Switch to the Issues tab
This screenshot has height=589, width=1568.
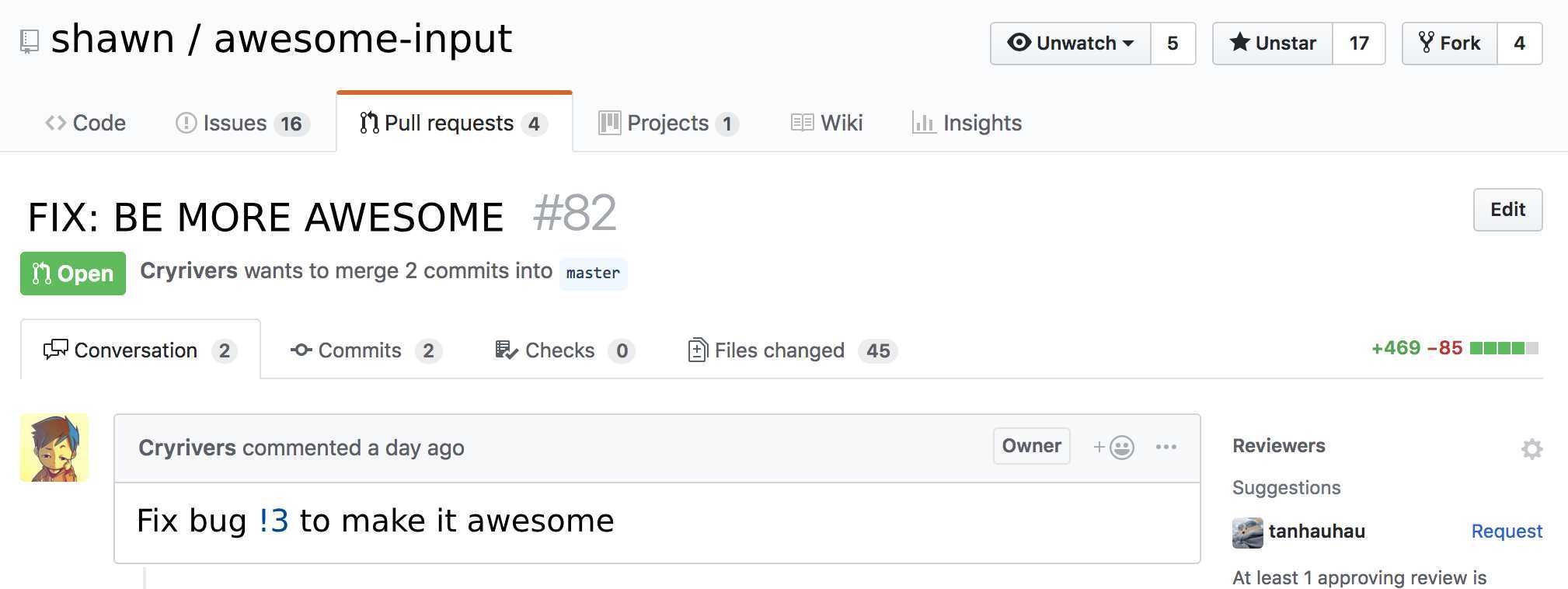[x=242, y=123]
